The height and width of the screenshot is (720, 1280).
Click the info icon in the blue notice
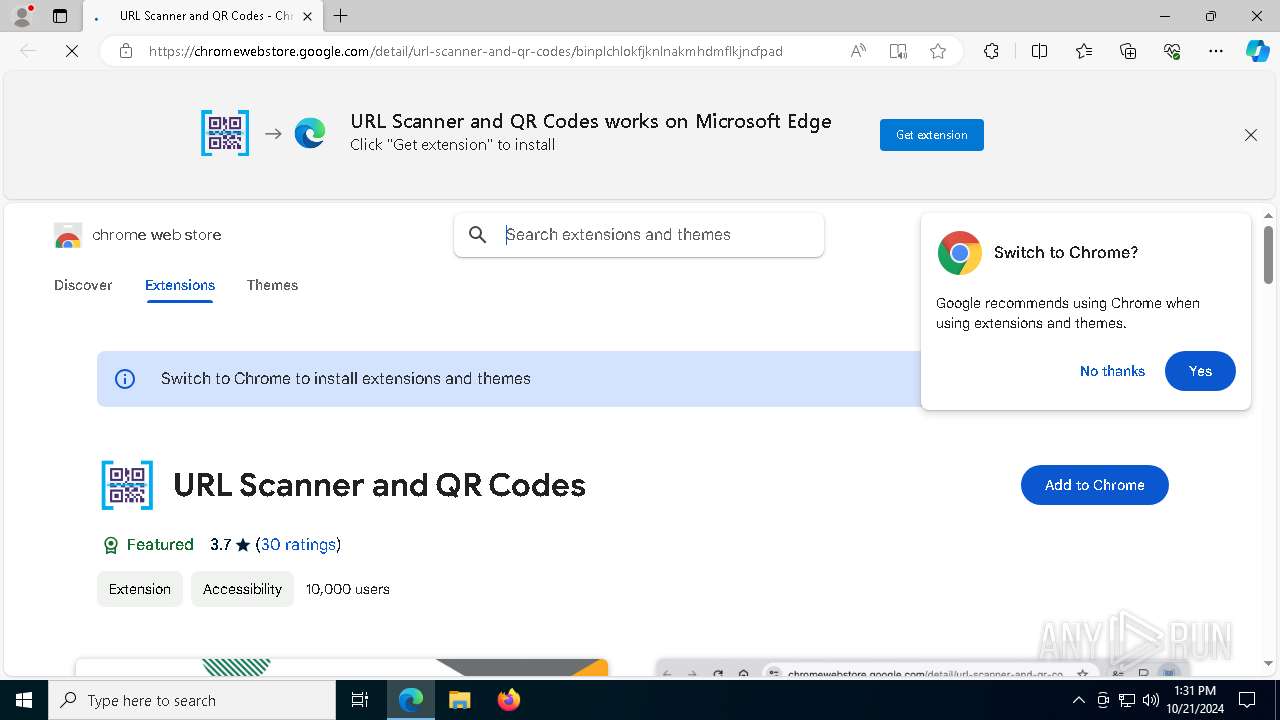125,379
